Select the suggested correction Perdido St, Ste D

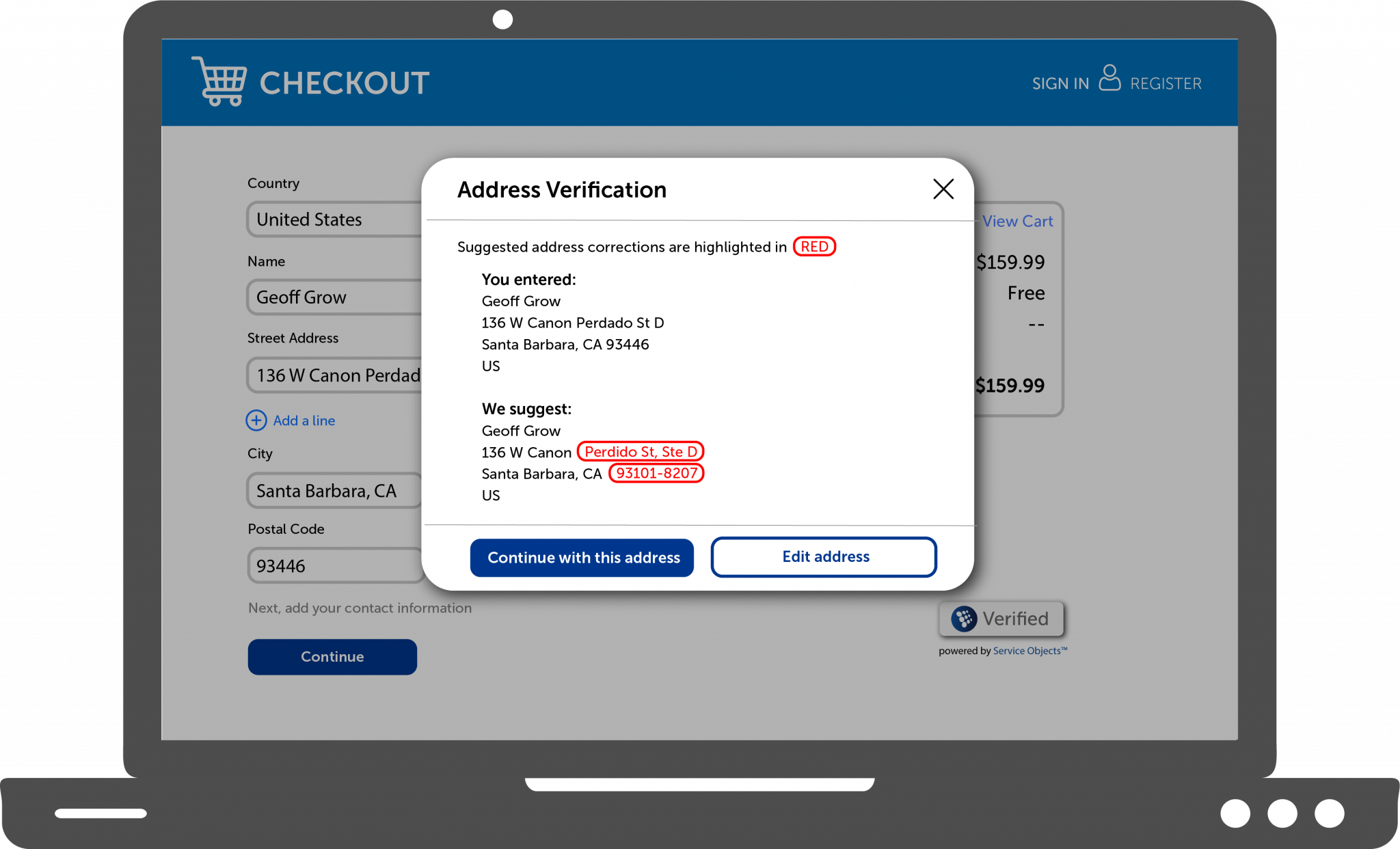point(640,451)
